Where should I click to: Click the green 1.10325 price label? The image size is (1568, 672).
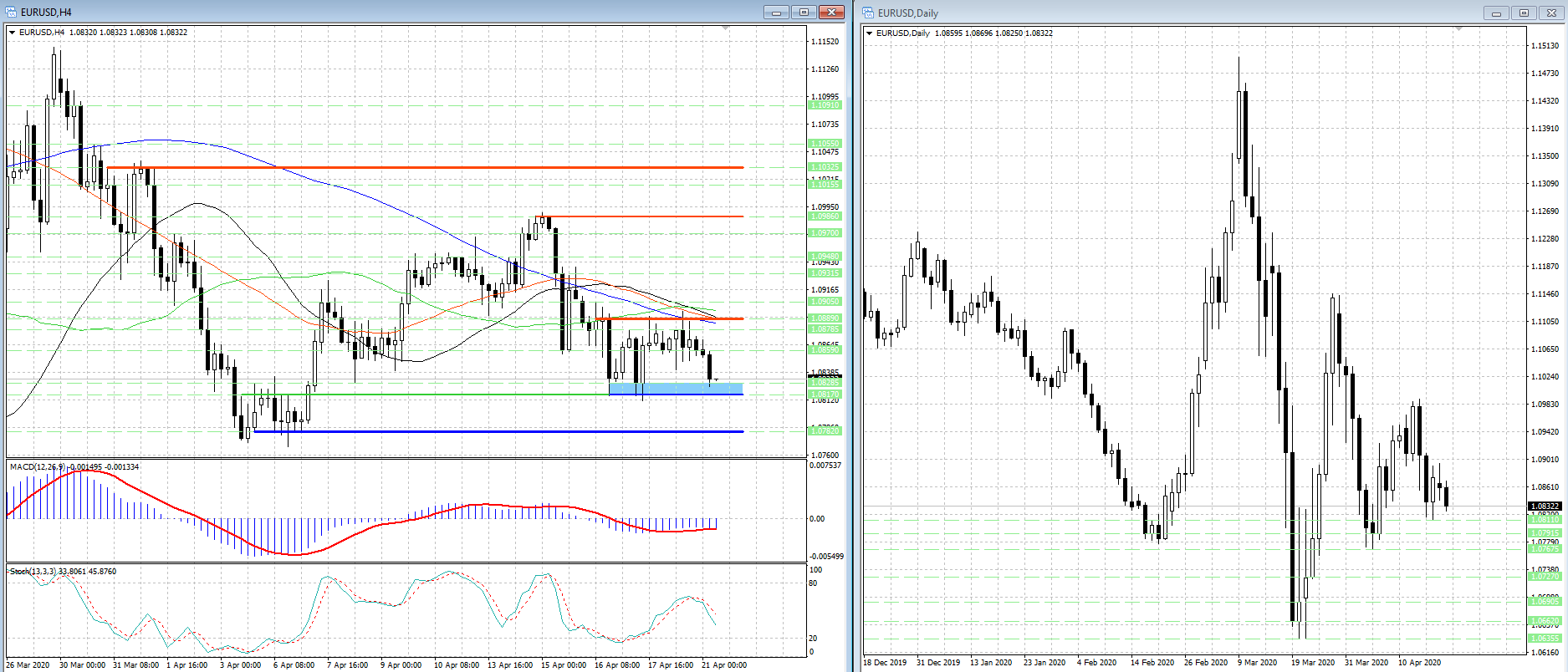(825, 167)
